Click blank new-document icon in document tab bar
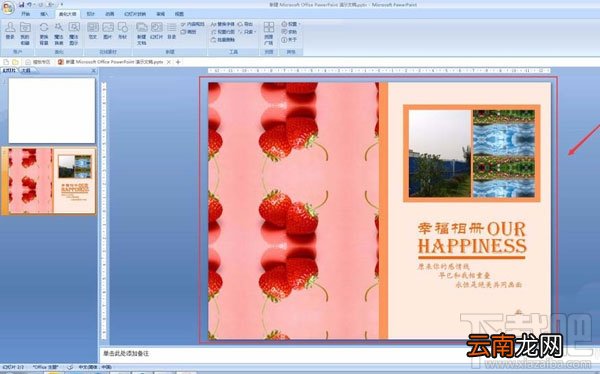Image resolution: width=600 pixels, height=374 pixels. coord(6,62)
